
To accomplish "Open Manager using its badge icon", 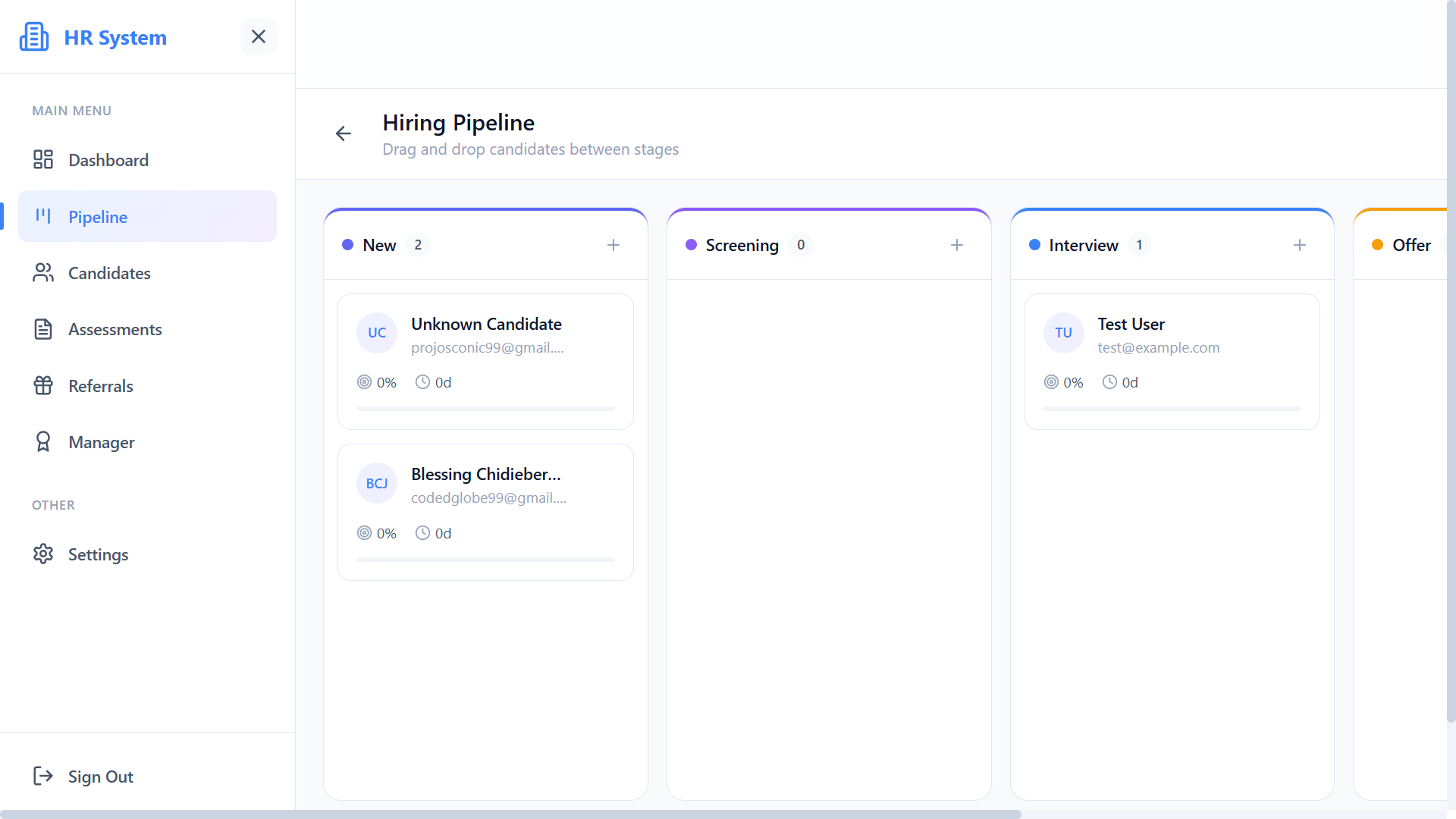I will [42, 441].
